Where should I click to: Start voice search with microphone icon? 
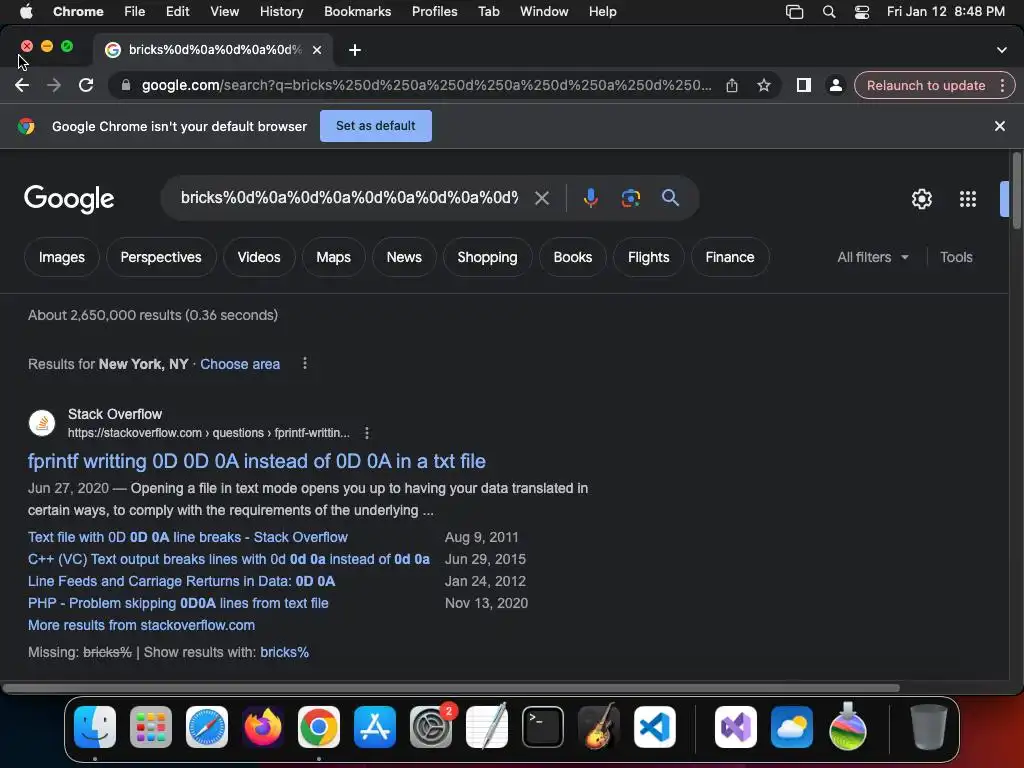click(590, 198)
